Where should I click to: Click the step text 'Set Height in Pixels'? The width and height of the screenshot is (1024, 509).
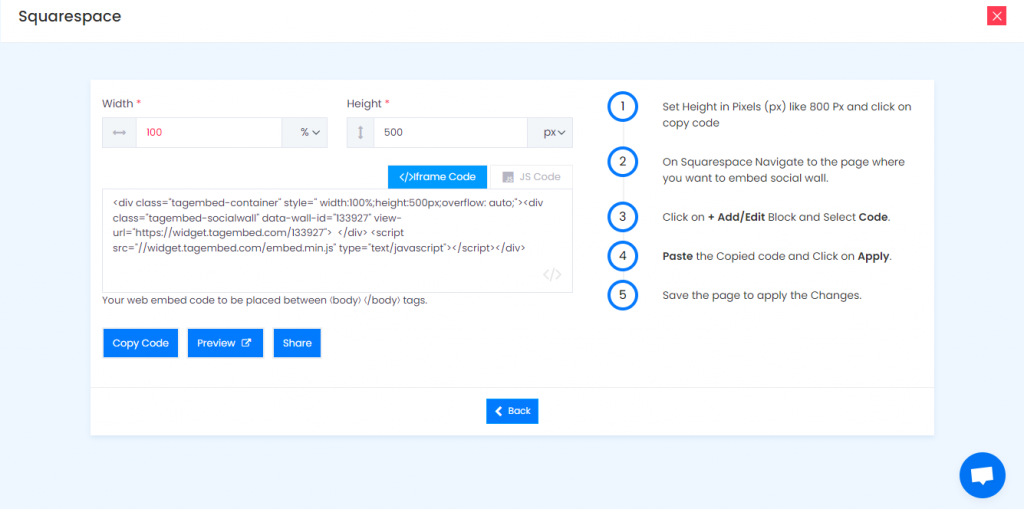point(787,114)
